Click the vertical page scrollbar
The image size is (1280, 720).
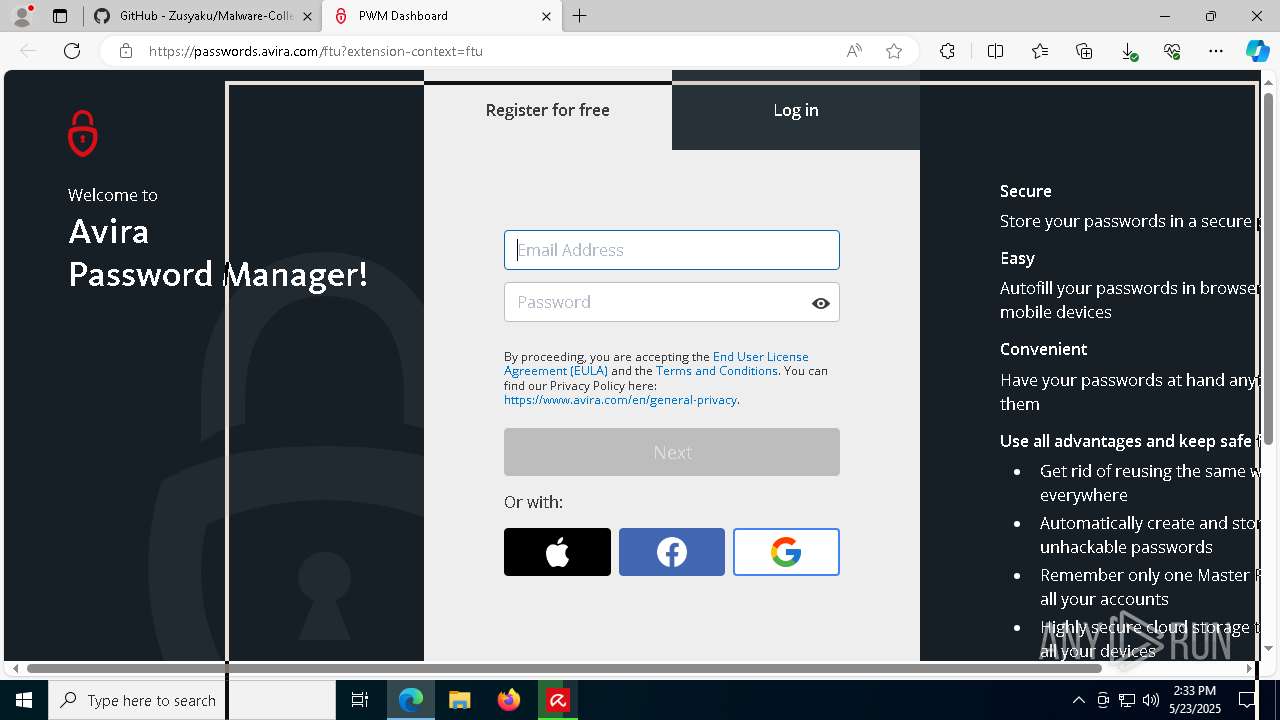(x=1269, y=270)
